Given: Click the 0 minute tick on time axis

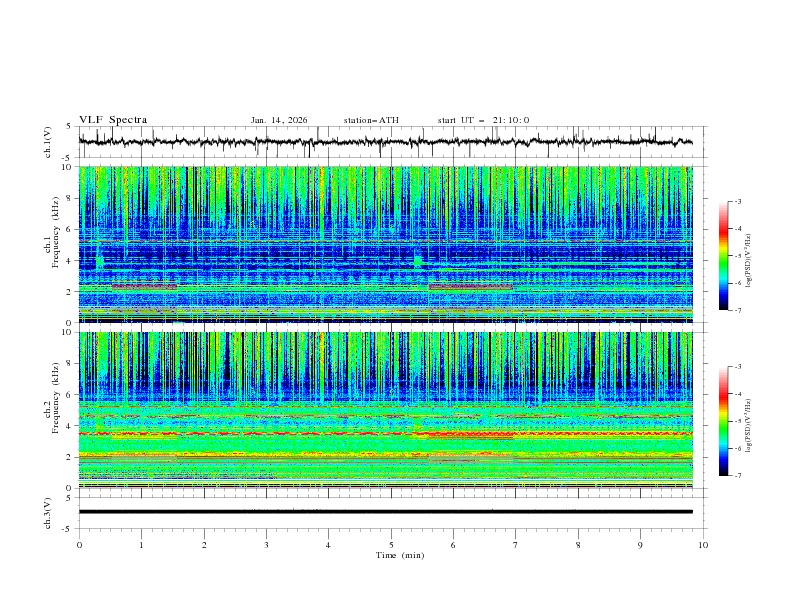Looking at the screenshot, I should coord(79,545).
